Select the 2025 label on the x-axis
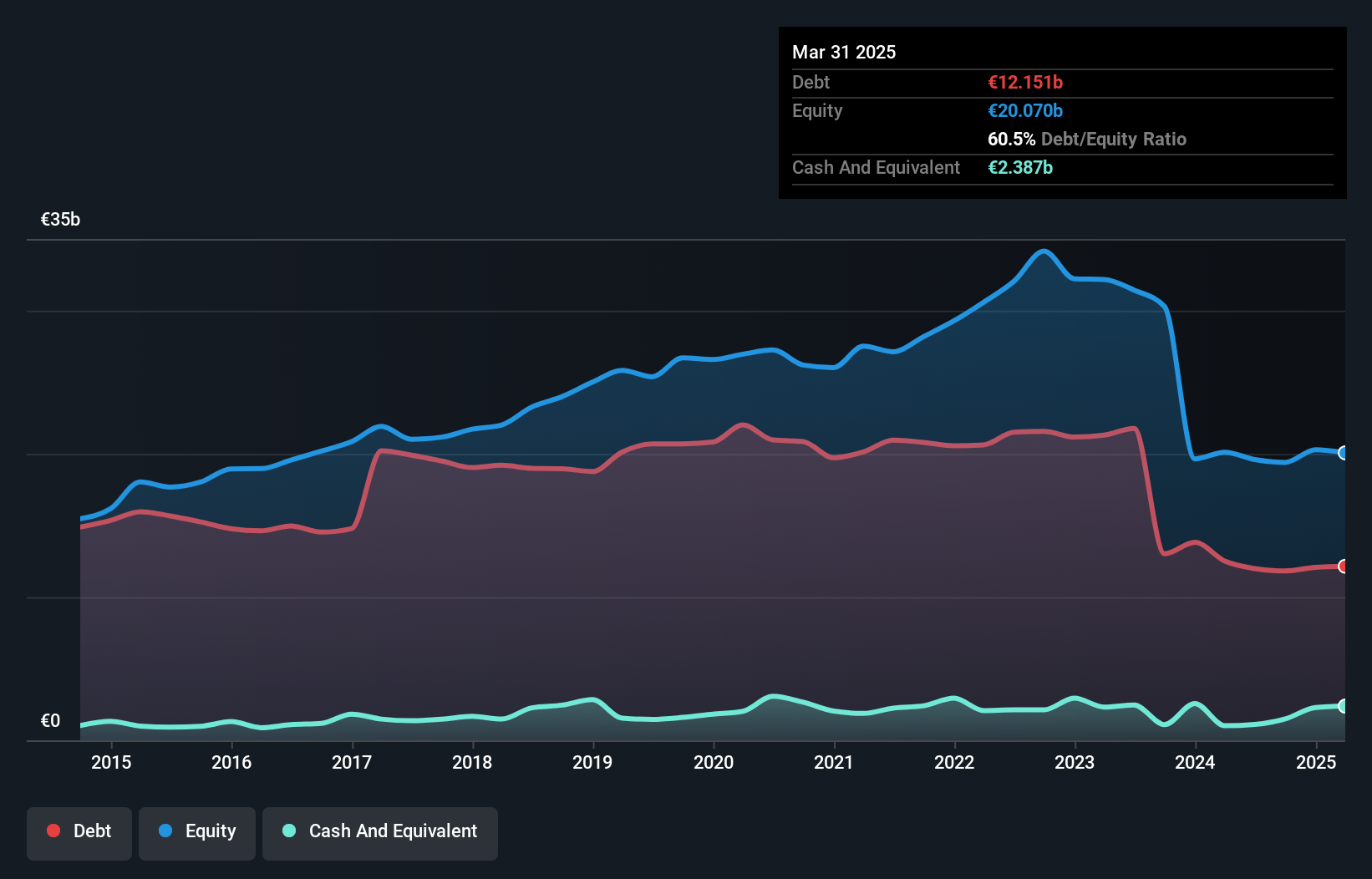 click(1316, 762)
